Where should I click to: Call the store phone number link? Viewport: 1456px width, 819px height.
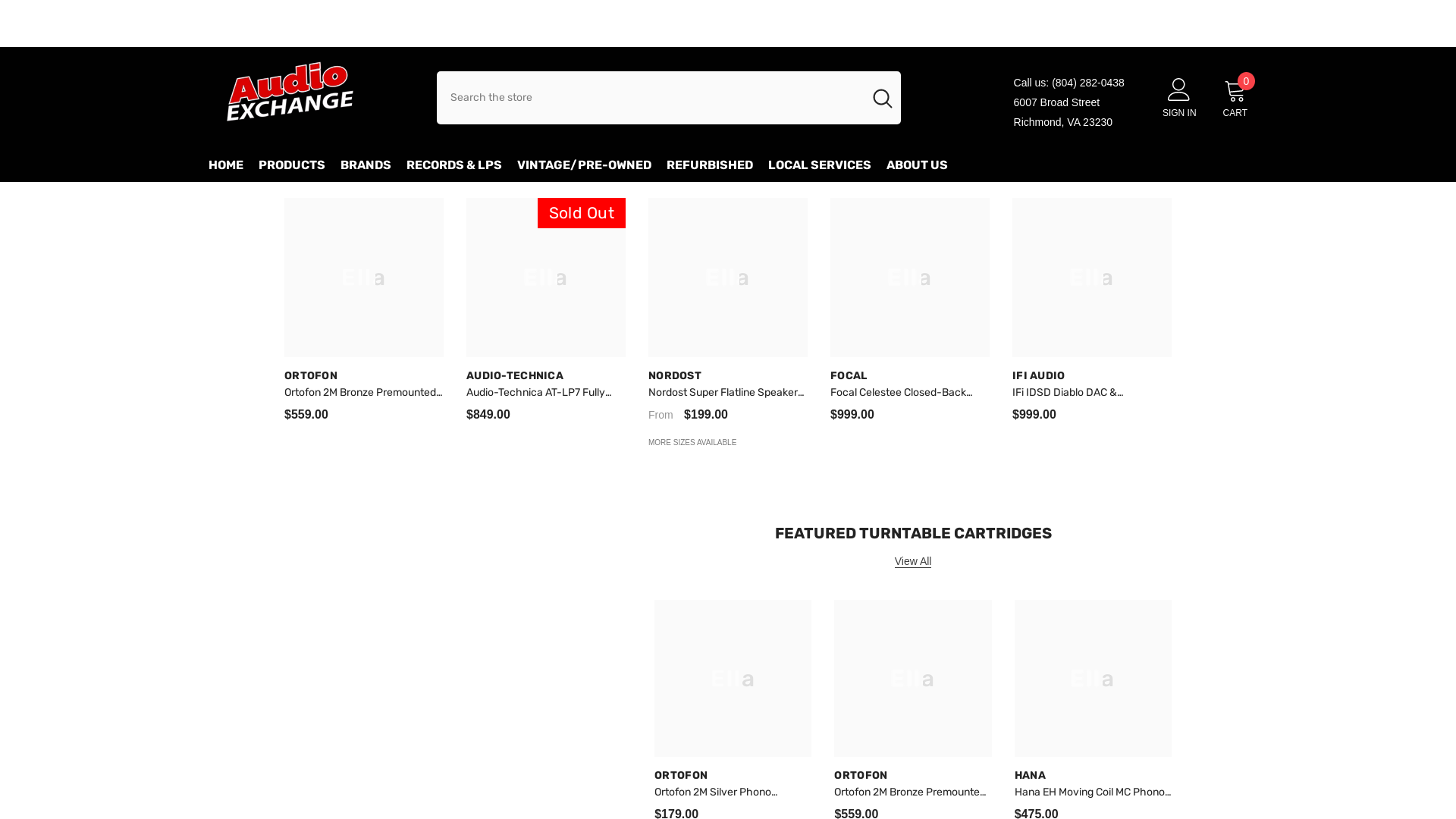point(1087,83)
